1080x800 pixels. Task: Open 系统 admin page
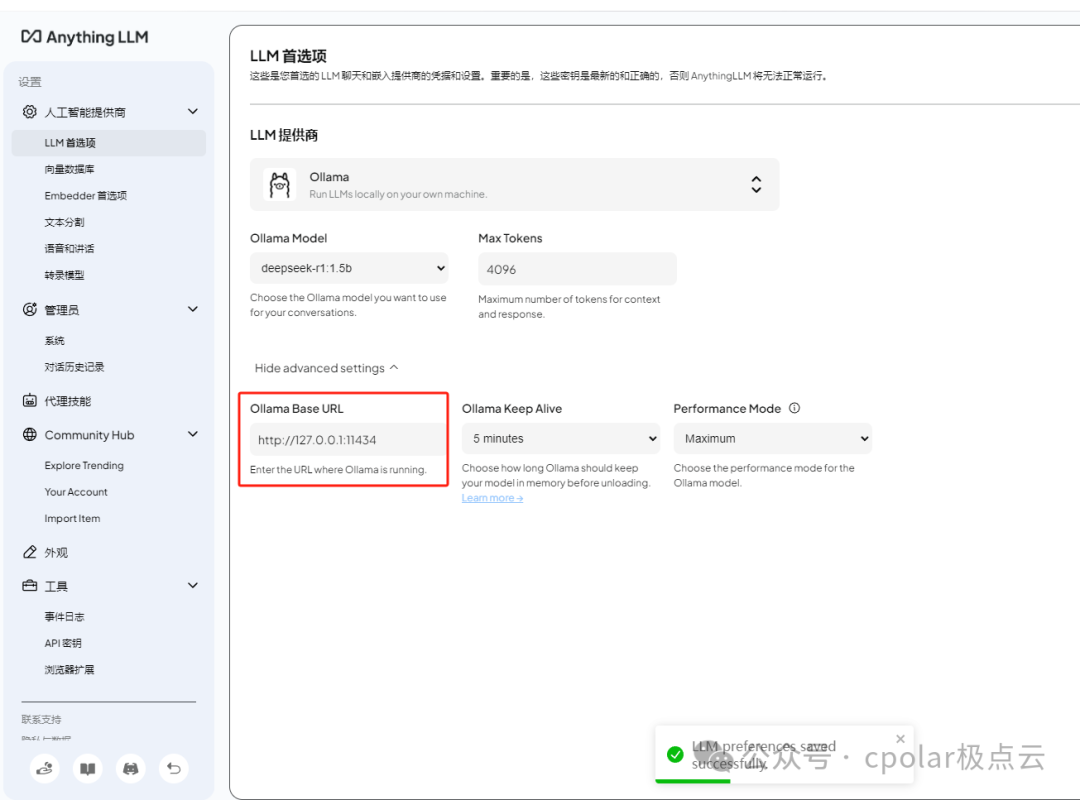(x=54, y=340)
